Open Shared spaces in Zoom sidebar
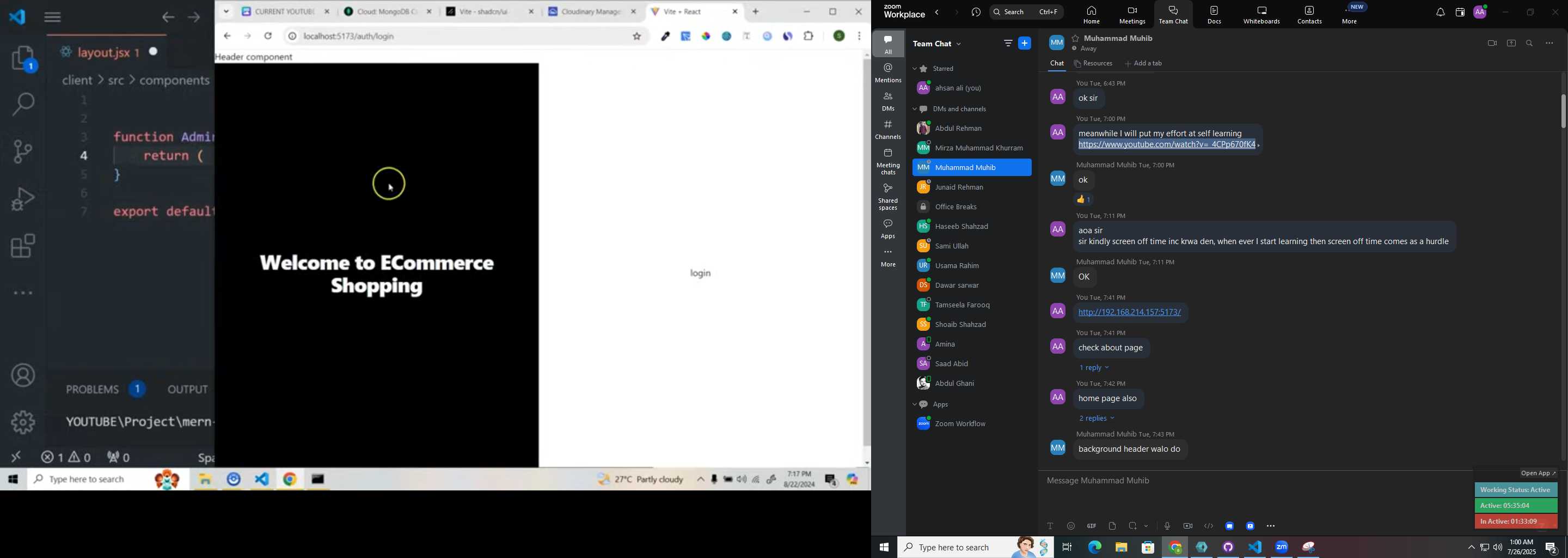 888,197
